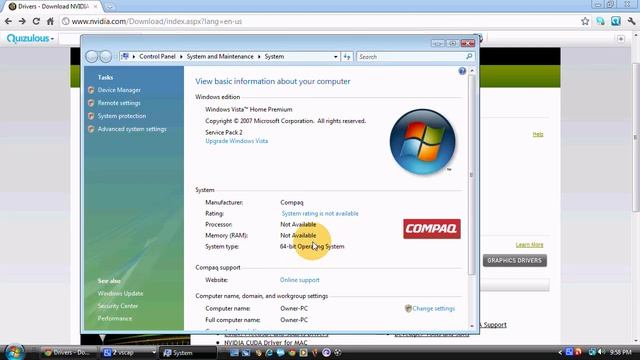640x360 pixels.
Task: Click Change settings for computer name
Action: pyautogui.click(x=433, y=309)
